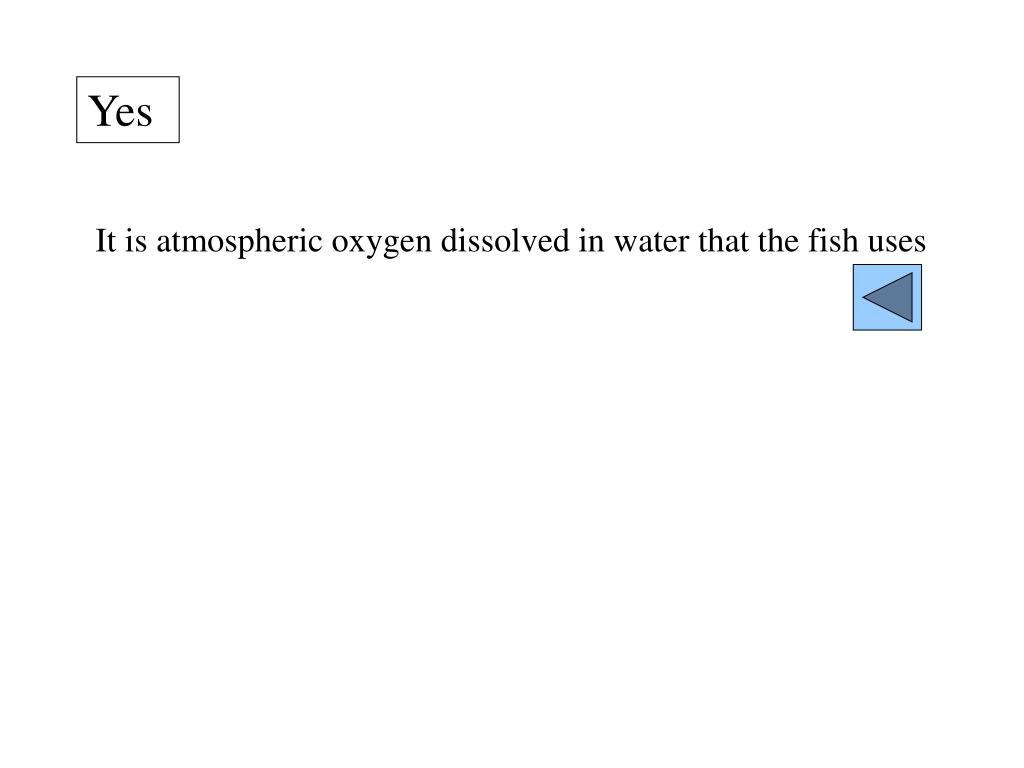
Task: Click the word "in" before water
Action: [591, 241]
